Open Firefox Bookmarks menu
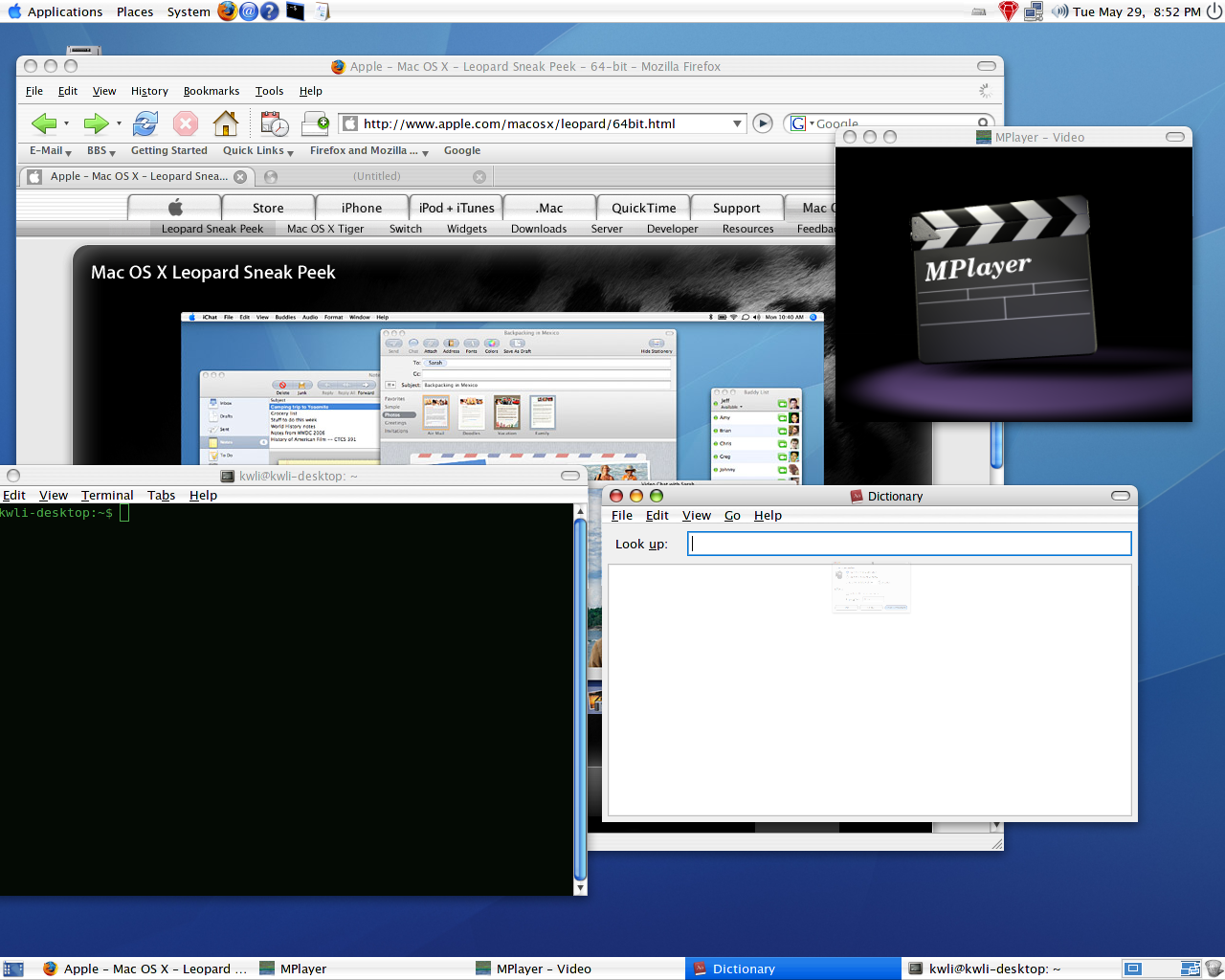This screenshot has width=1225, height=980. coord(212,91)
